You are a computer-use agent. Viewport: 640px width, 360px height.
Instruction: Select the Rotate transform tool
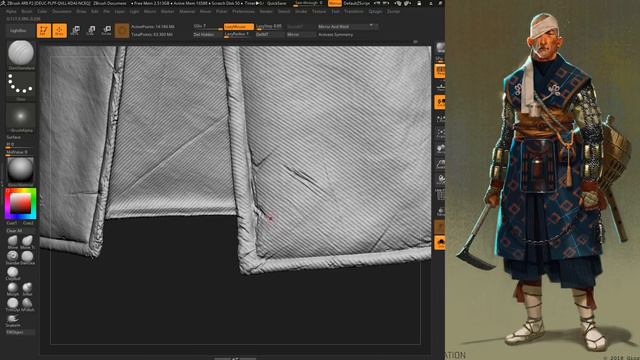107,31
